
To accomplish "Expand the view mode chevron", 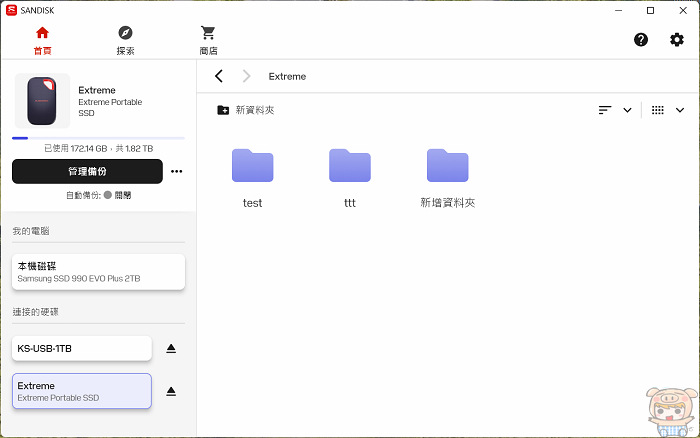I will click(679, 110).
